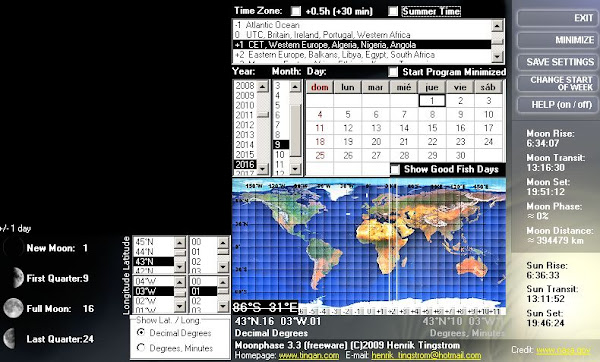Select longitude 04°W in the list
This screenshot has height=362, width=600.
(x=154, y=282)
